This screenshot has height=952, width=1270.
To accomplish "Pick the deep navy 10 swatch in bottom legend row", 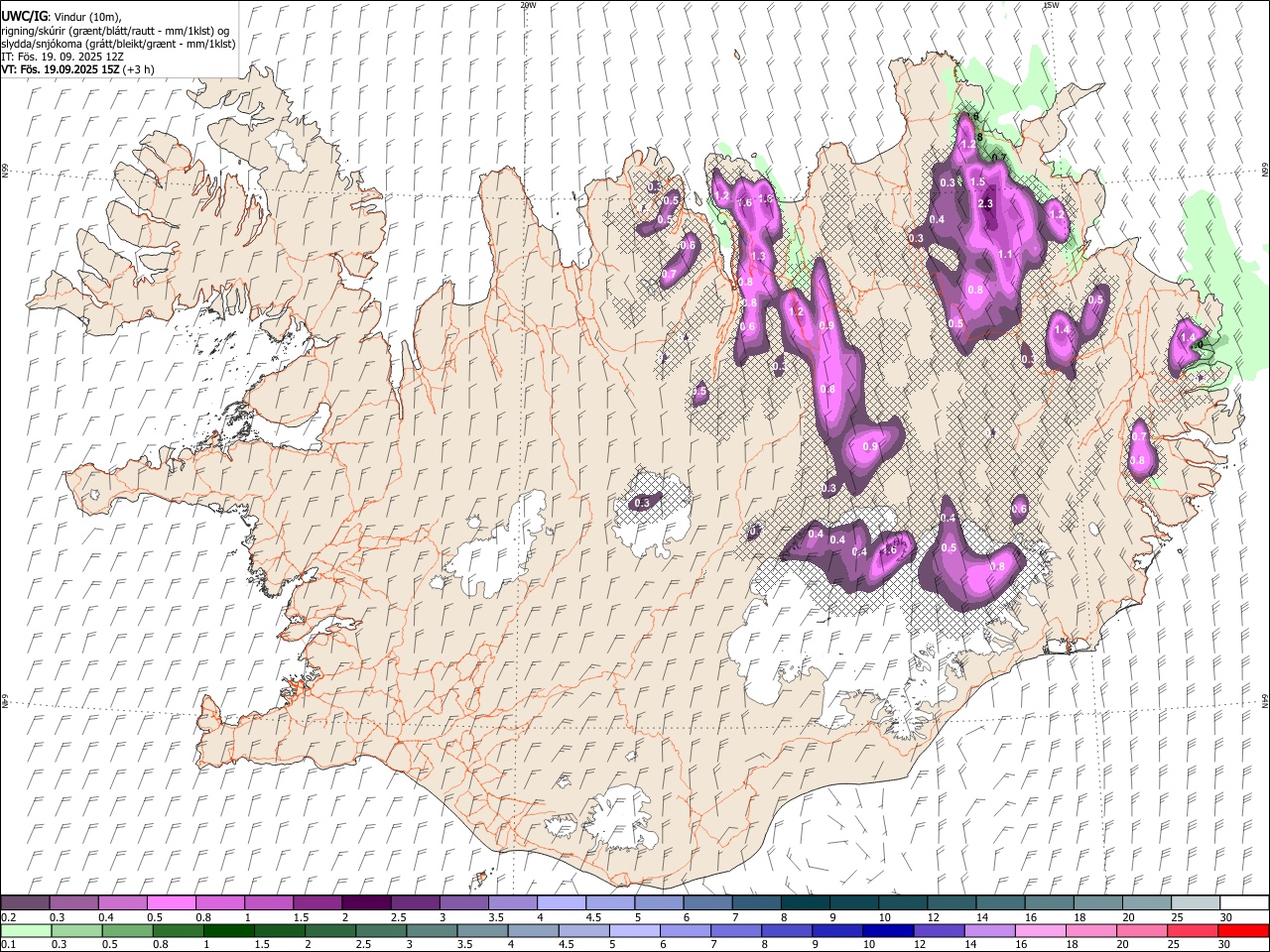I will [886, 930].
